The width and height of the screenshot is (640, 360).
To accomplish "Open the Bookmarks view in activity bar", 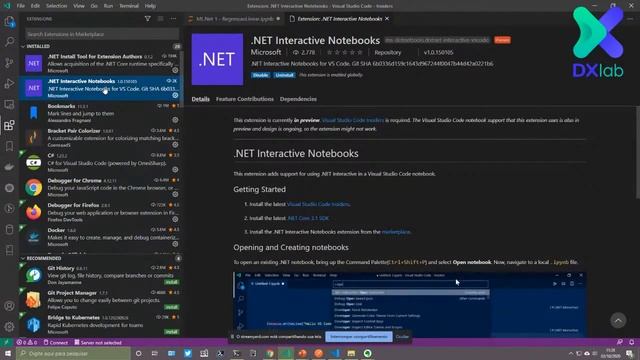I will [9, 146].
